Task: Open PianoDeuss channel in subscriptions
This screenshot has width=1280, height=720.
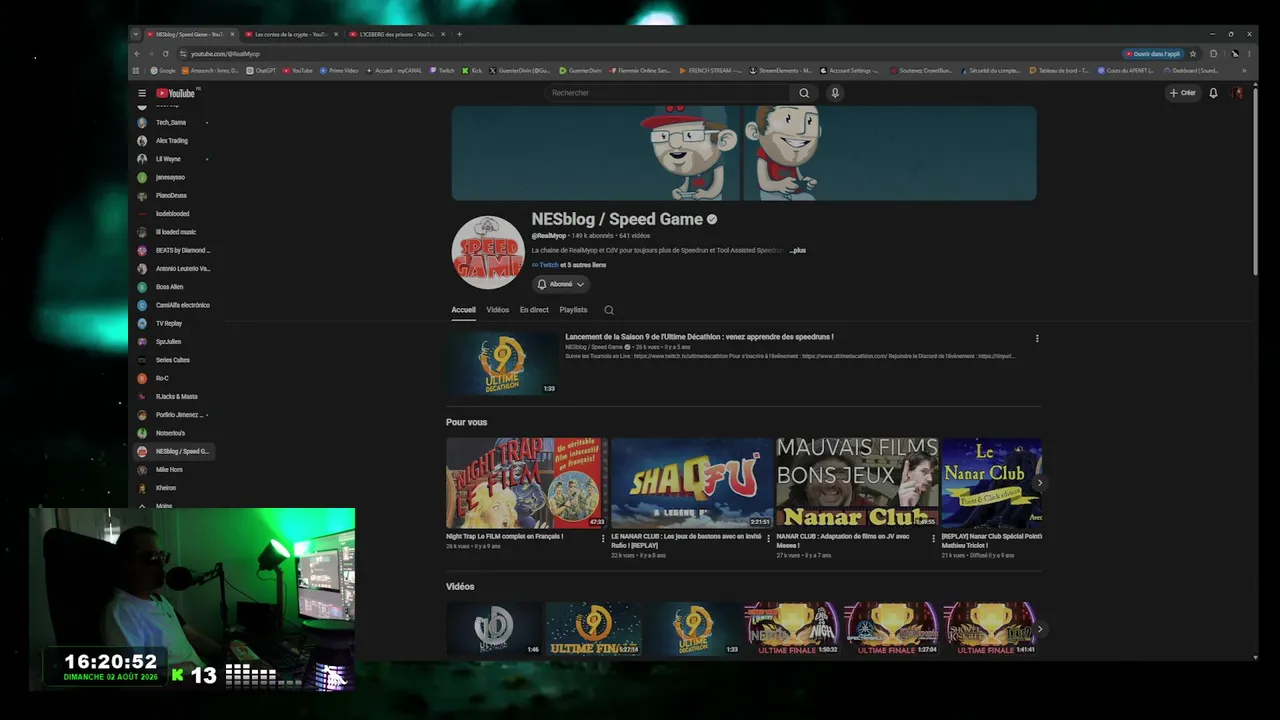Action: click(x=173, y=196)
